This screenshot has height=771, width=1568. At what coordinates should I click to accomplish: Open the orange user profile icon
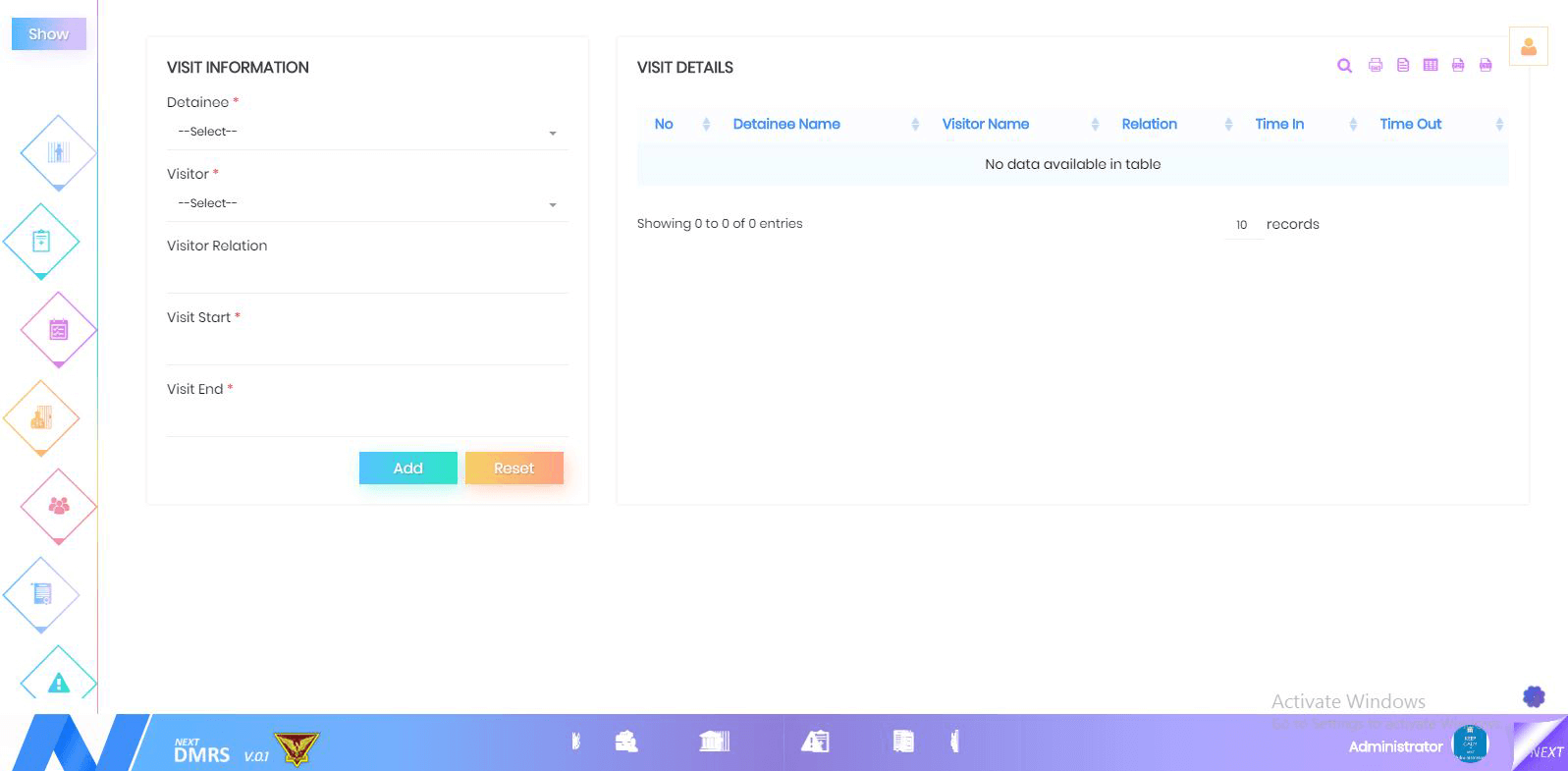coord(1528,46)
